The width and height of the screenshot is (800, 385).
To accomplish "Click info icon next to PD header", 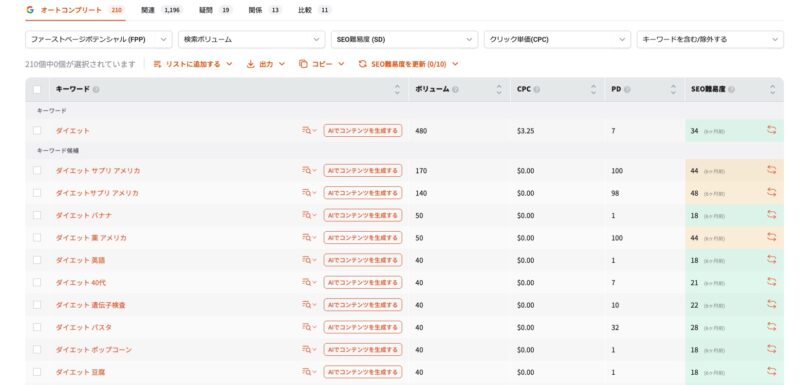I will pyautogui.click(x=627, y=89).
